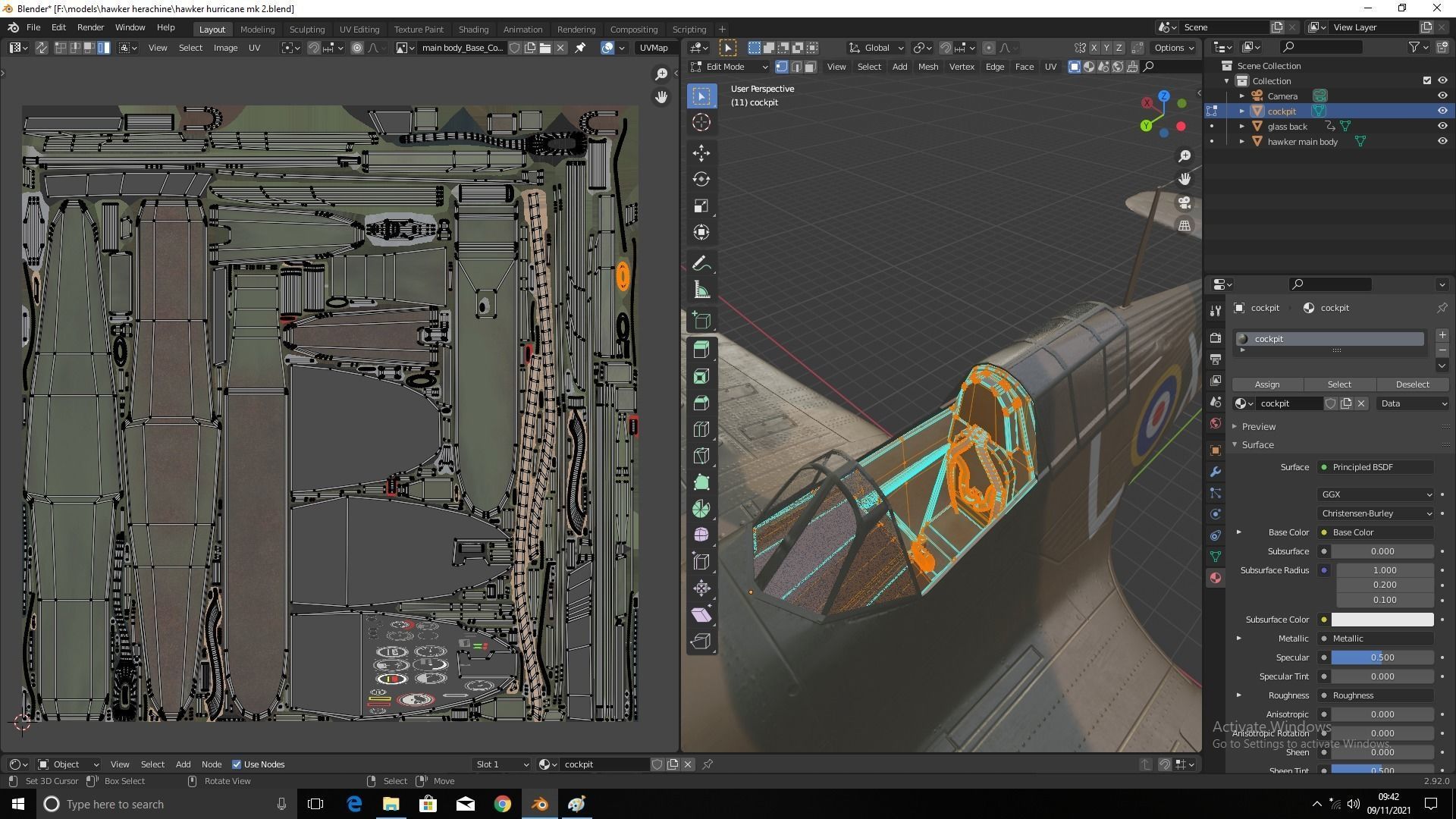Expand the Preview panel
Viewport: 1456px width, 819px height.
(x=1258, y=427)
